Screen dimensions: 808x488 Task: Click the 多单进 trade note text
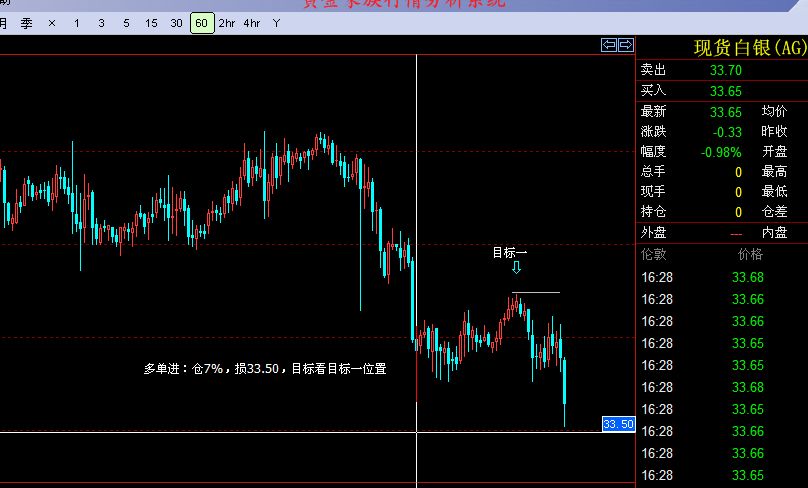pos(265,368)
